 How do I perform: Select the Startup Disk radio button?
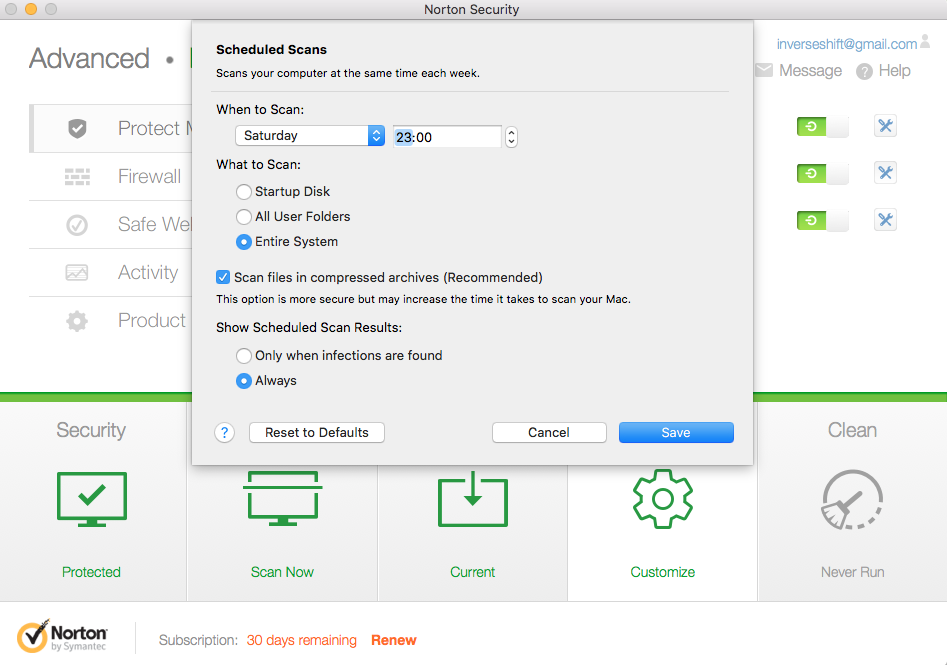click(x=244, y=192)
